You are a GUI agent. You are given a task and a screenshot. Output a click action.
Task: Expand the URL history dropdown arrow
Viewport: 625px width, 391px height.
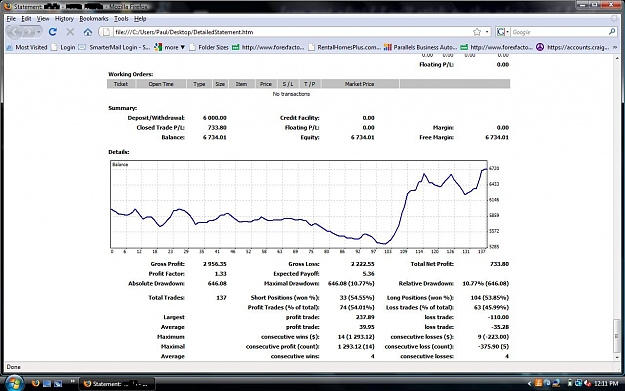click(487, 32)
